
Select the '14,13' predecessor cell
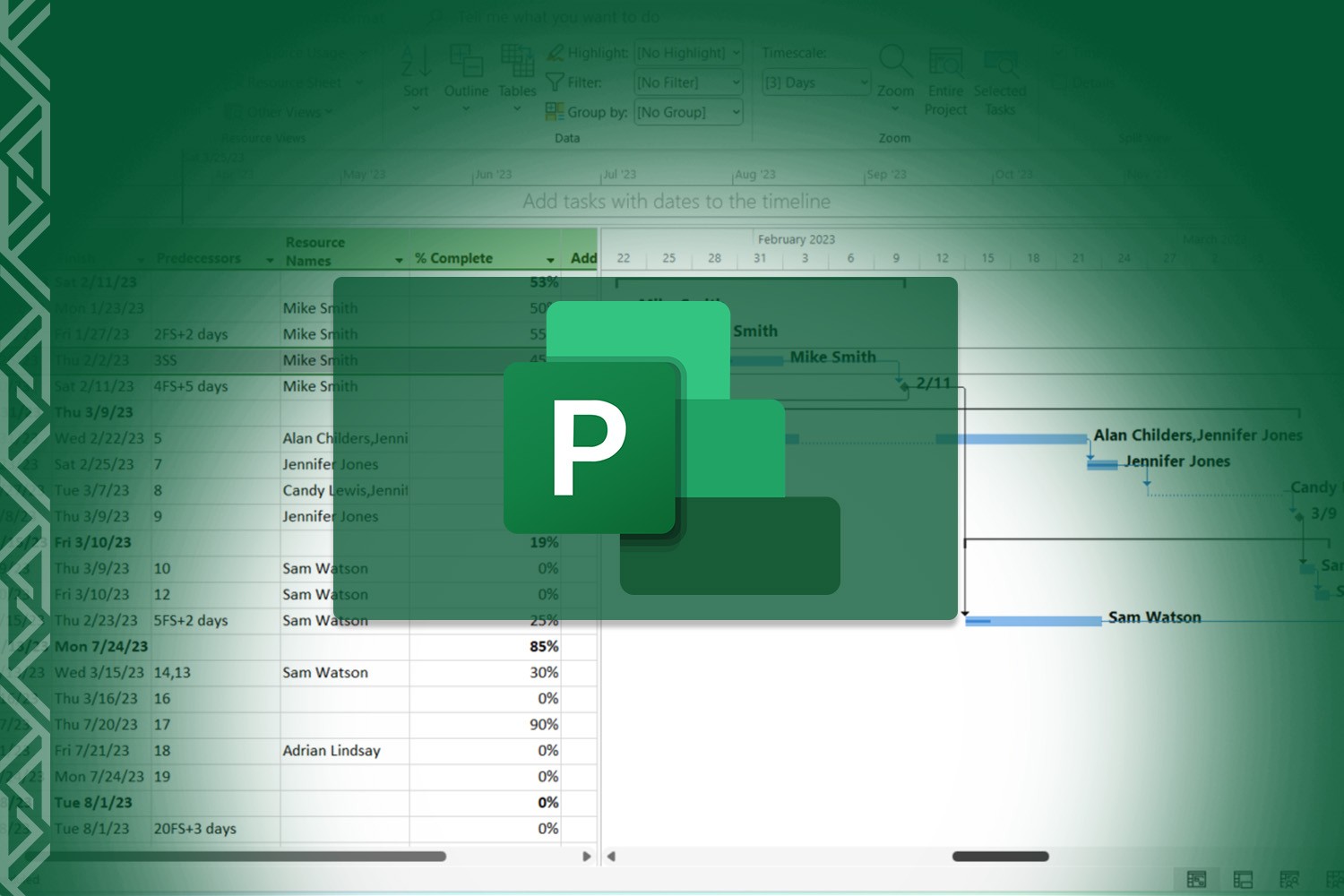[x=215, y=672]
